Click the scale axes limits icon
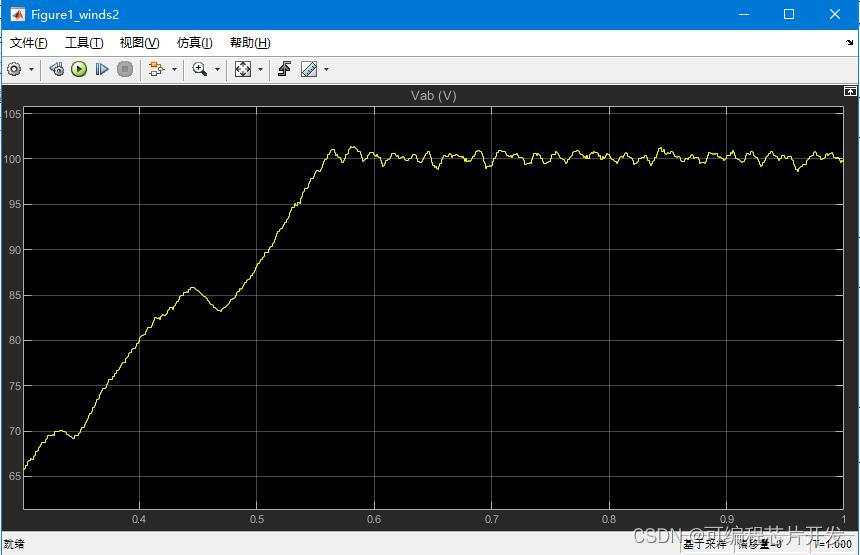 [242, 69]
